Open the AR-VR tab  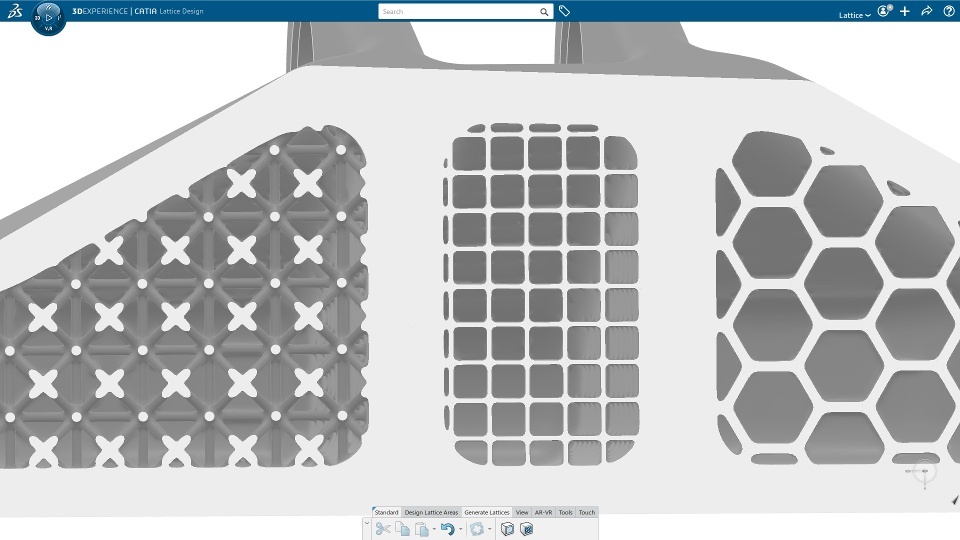click(x=543, y=512)
